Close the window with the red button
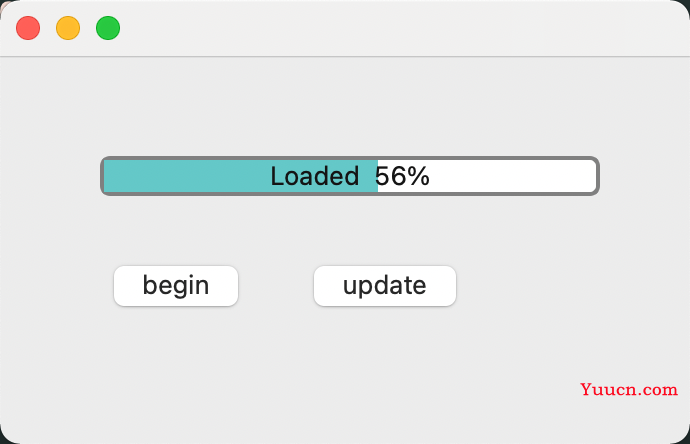The height and width of the screenshot is (444, 690). 28,28
